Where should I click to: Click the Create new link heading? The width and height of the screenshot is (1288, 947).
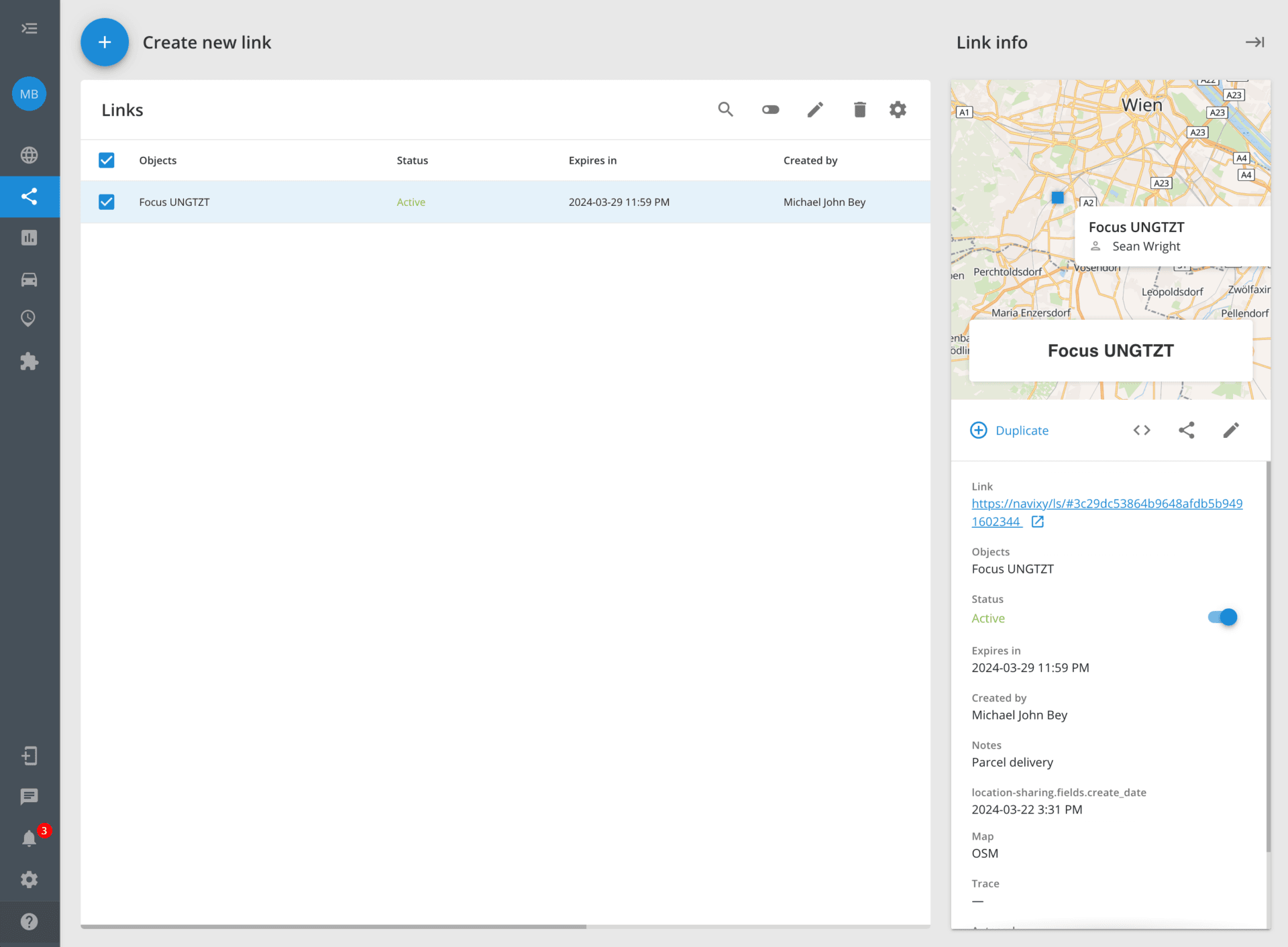pos(207,42)
